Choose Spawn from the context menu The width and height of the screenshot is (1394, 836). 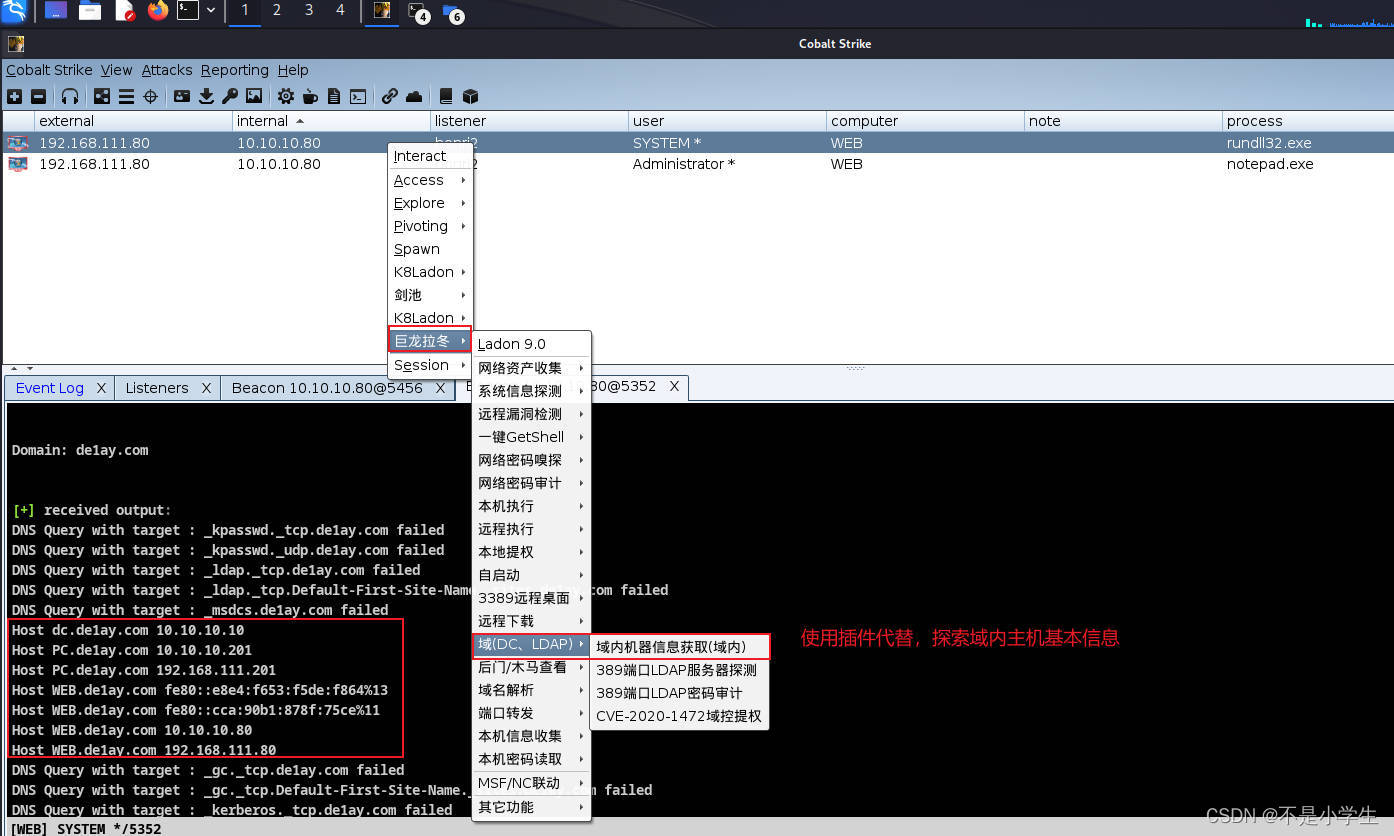tap(430, 249)
